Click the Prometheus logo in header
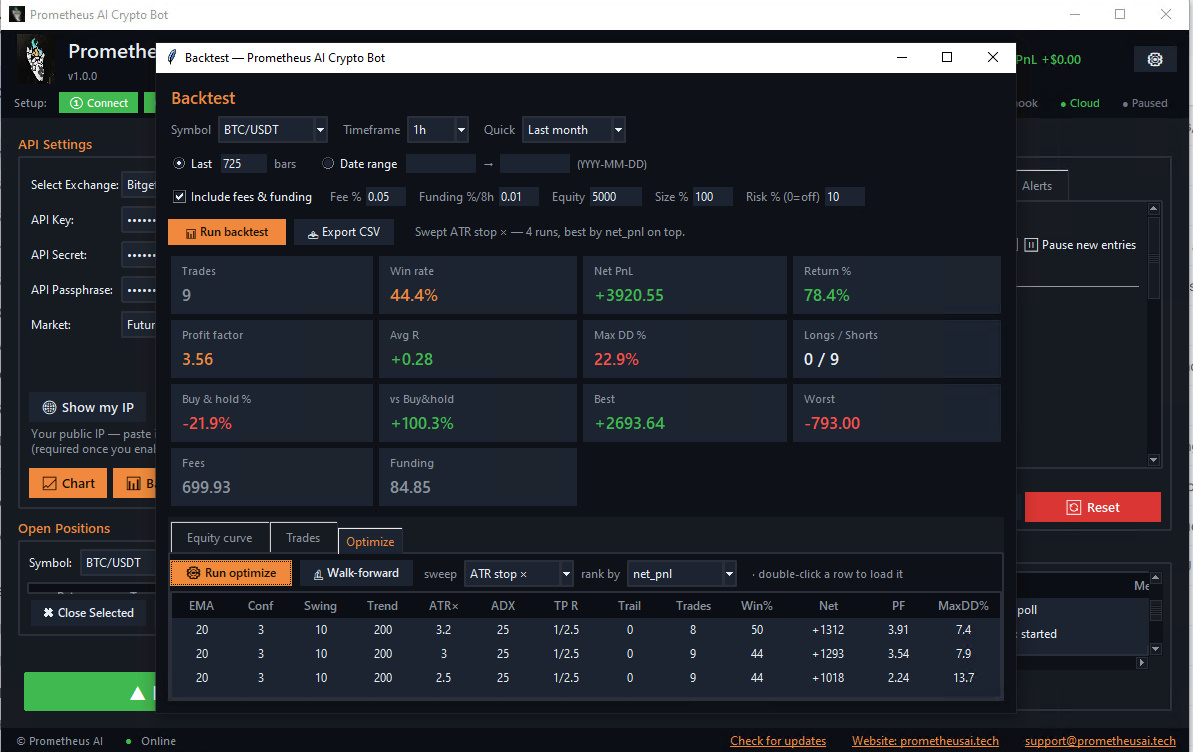Screen dimensions: 1193x752 [36, 59]
